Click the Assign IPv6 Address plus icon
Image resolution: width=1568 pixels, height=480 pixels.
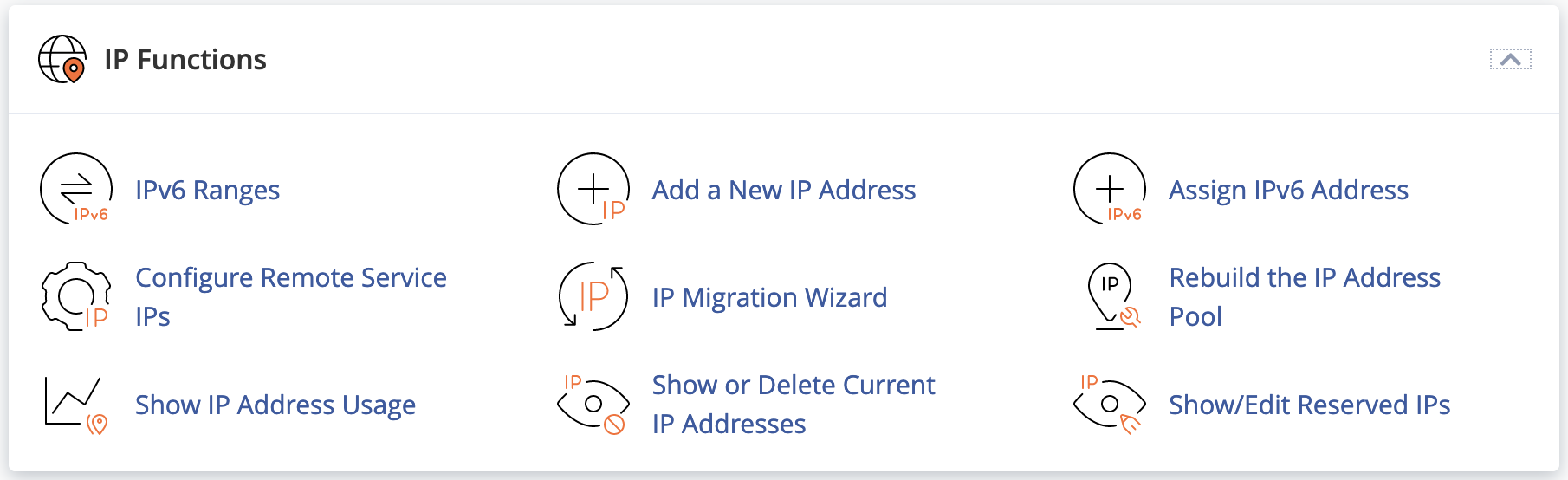tap(1110, 189)
